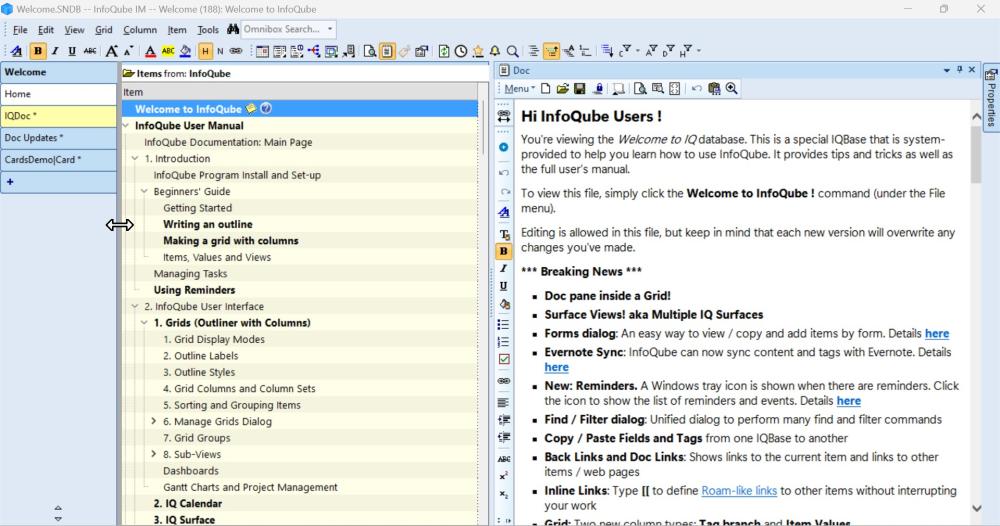Click the calendar grid icon in toolbar
The image size is (1000, 526).
(262, 51)
